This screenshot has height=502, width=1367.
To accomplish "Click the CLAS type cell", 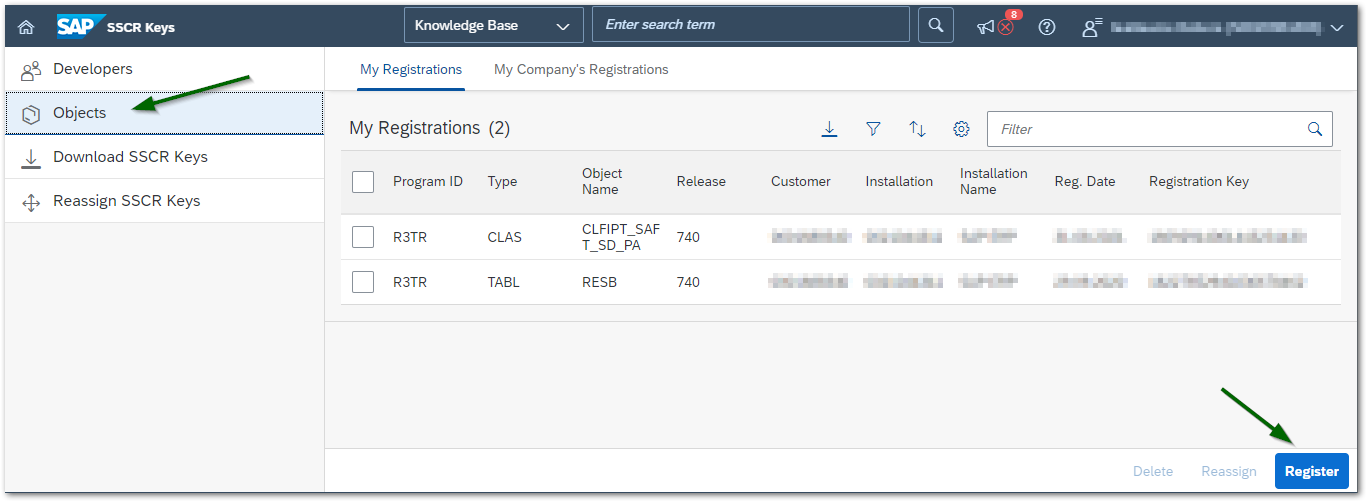I will [x=504, y=237].
